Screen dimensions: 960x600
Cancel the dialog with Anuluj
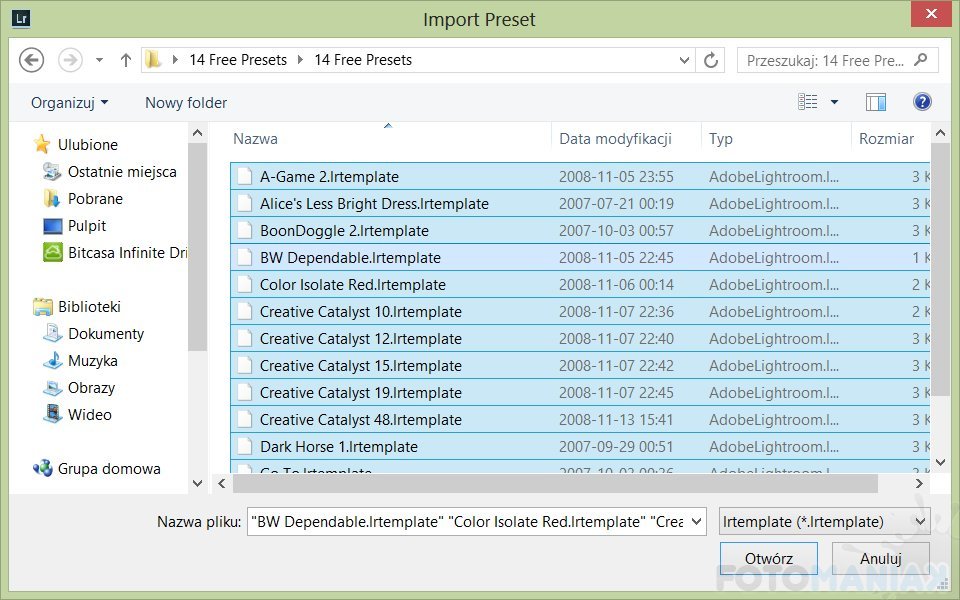pyautogui.click(x=880, y=559)
